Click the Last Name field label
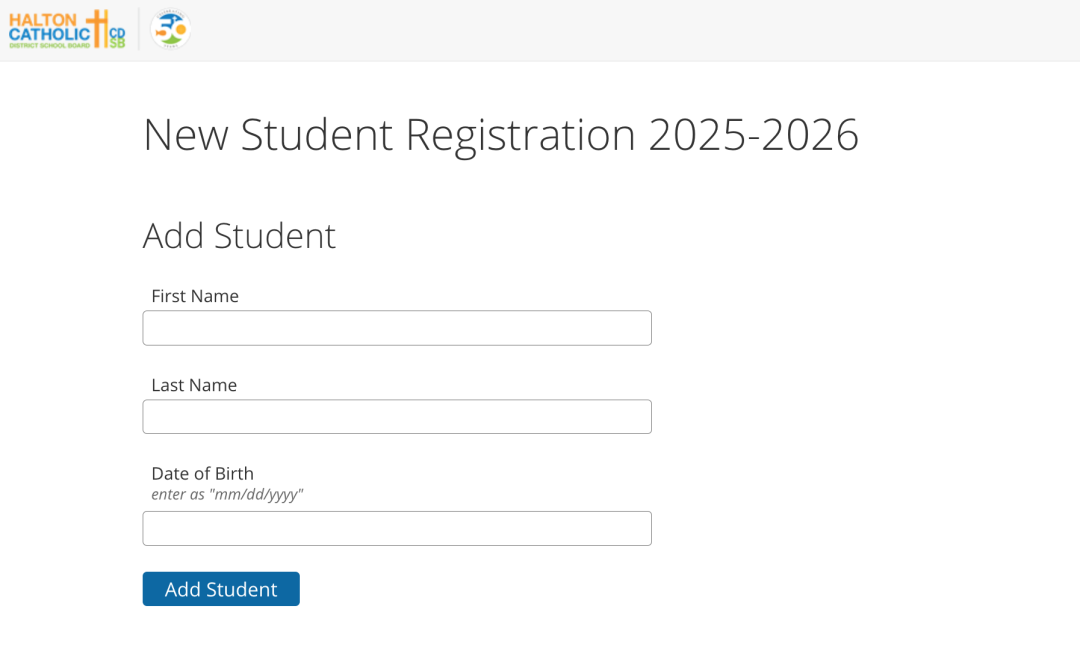This screenshot has width=1080, height=656. click(x=194, y=385)
